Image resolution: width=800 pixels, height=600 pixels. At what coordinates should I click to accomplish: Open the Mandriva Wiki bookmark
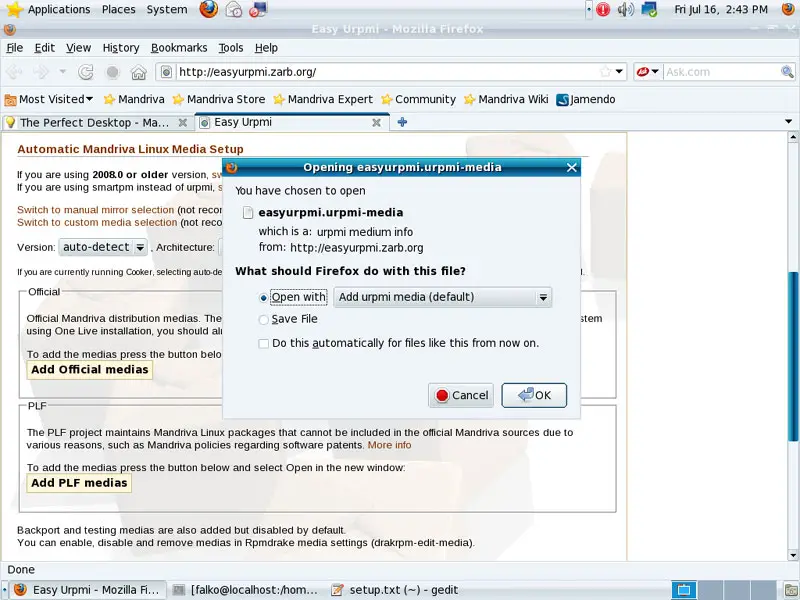click(x=506, y=99)
